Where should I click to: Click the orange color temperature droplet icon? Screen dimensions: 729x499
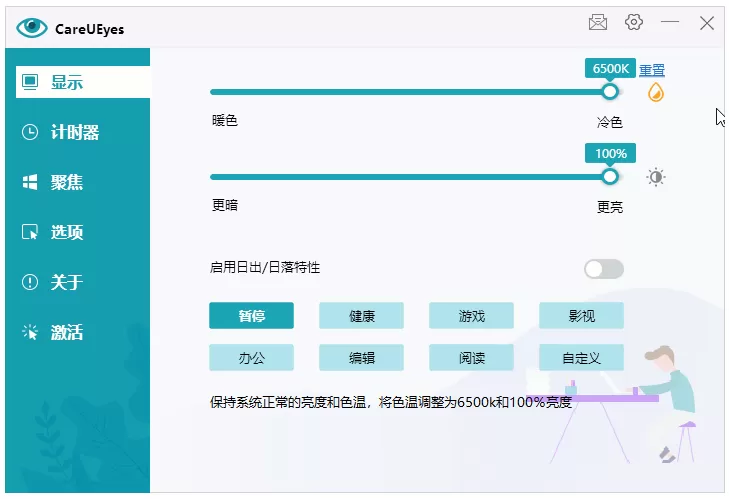pyautogui.click(x=656, y=92)
